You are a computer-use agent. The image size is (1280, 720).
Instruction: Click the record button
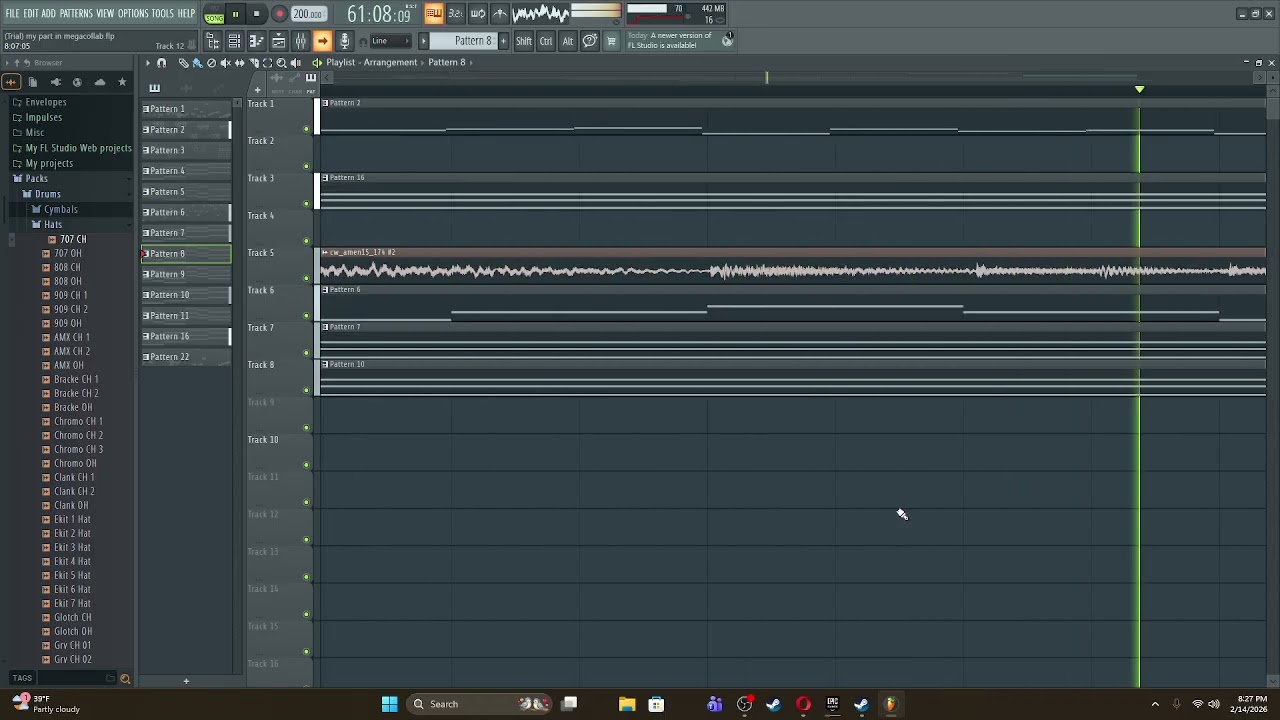point(279,14)
